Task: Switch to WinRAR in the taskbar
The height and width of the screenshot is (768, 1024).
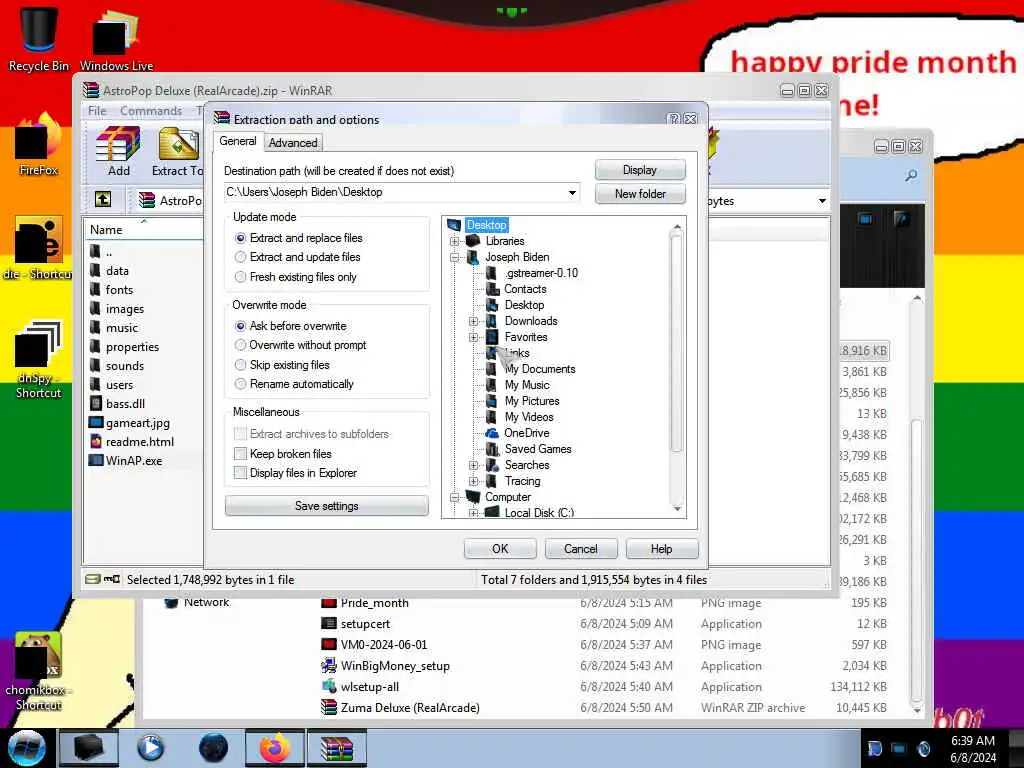Action: (338, 748)
